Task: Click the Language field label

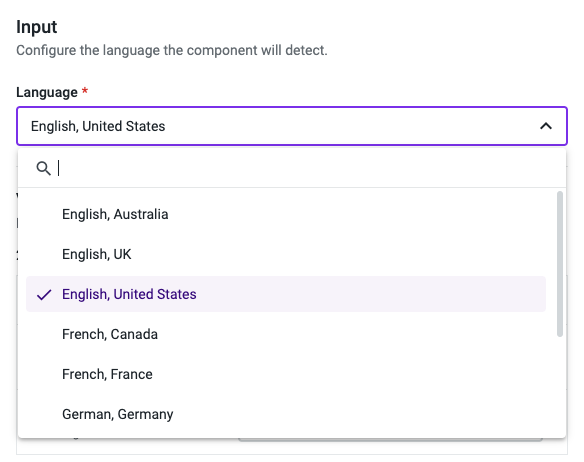Action: pyautogui.click(x=47, y=92)
